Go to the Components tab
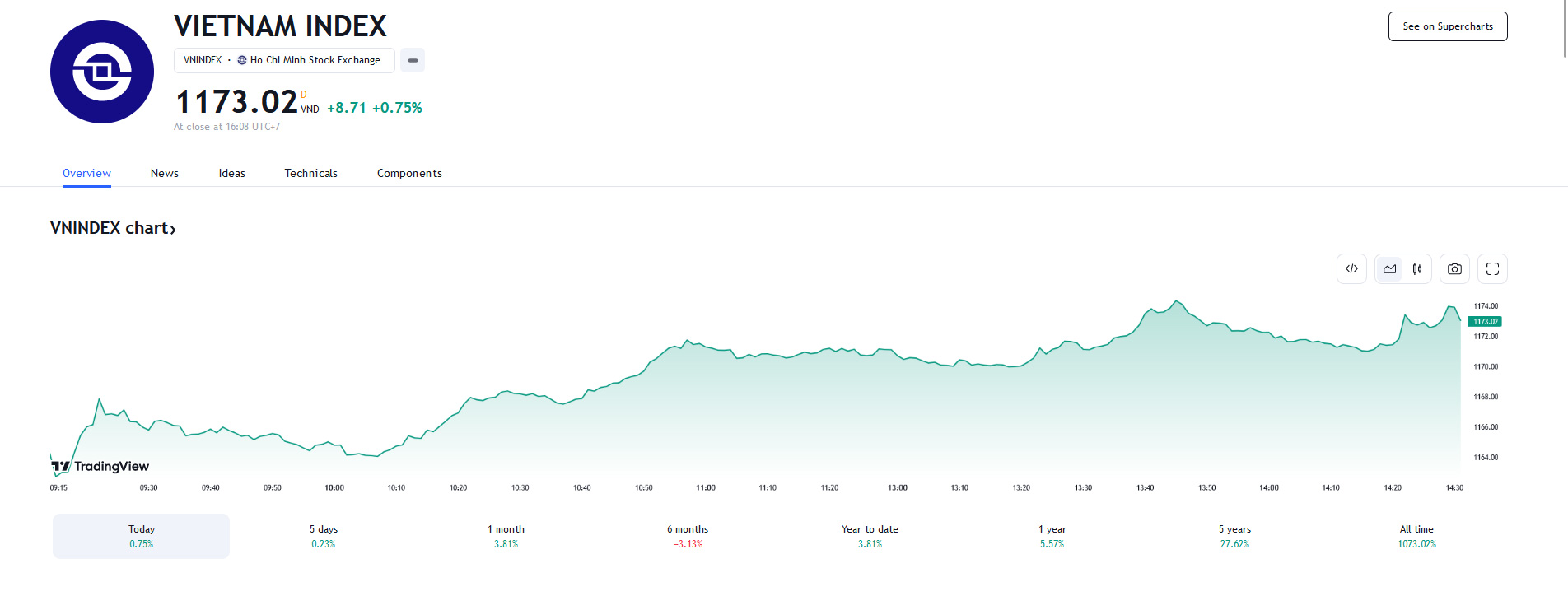This screenshot has height=596, width=1568. 409,173
